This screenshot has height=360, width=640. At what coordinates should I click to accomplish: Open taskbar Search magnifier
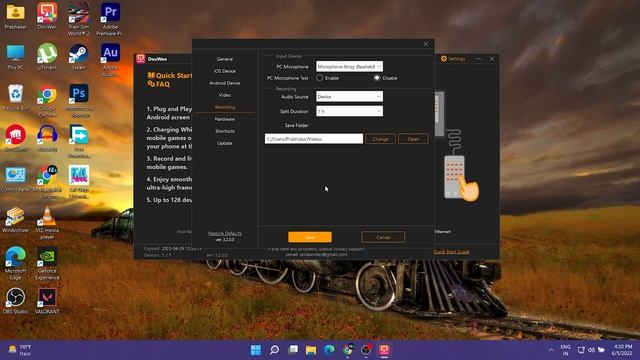(274, 350)
